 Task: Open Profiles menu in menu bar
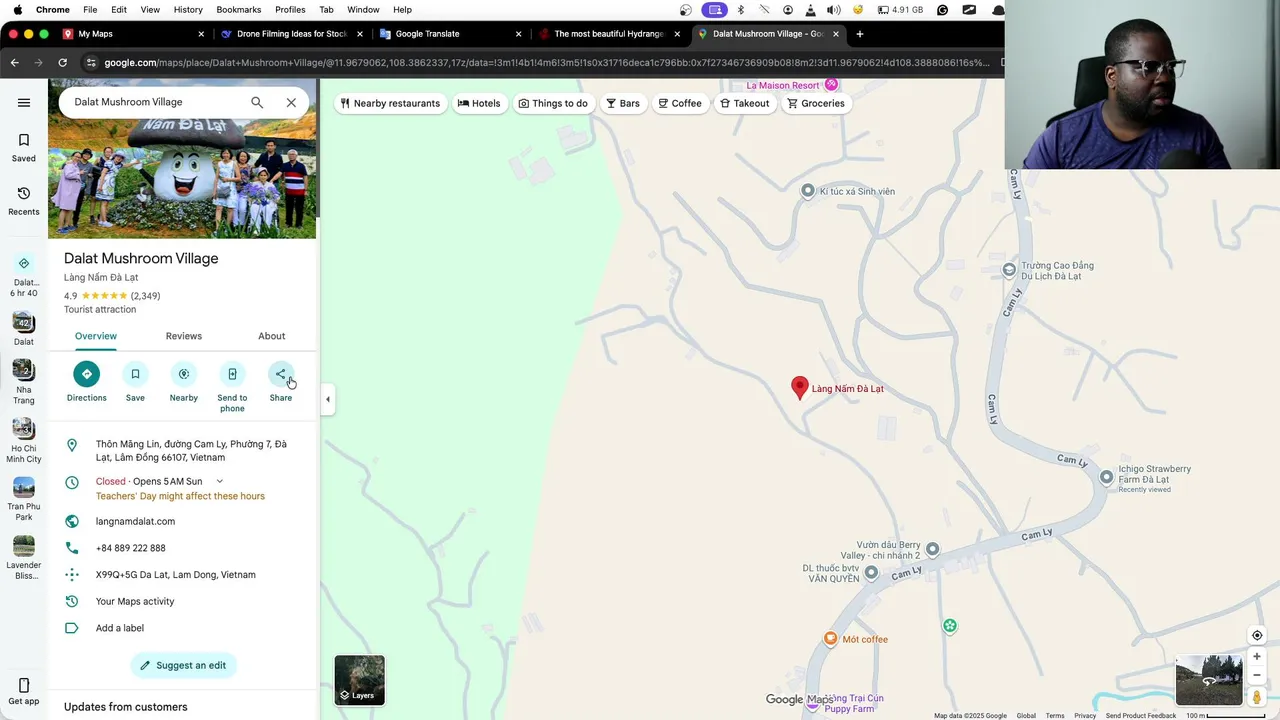tap(290, 9)
